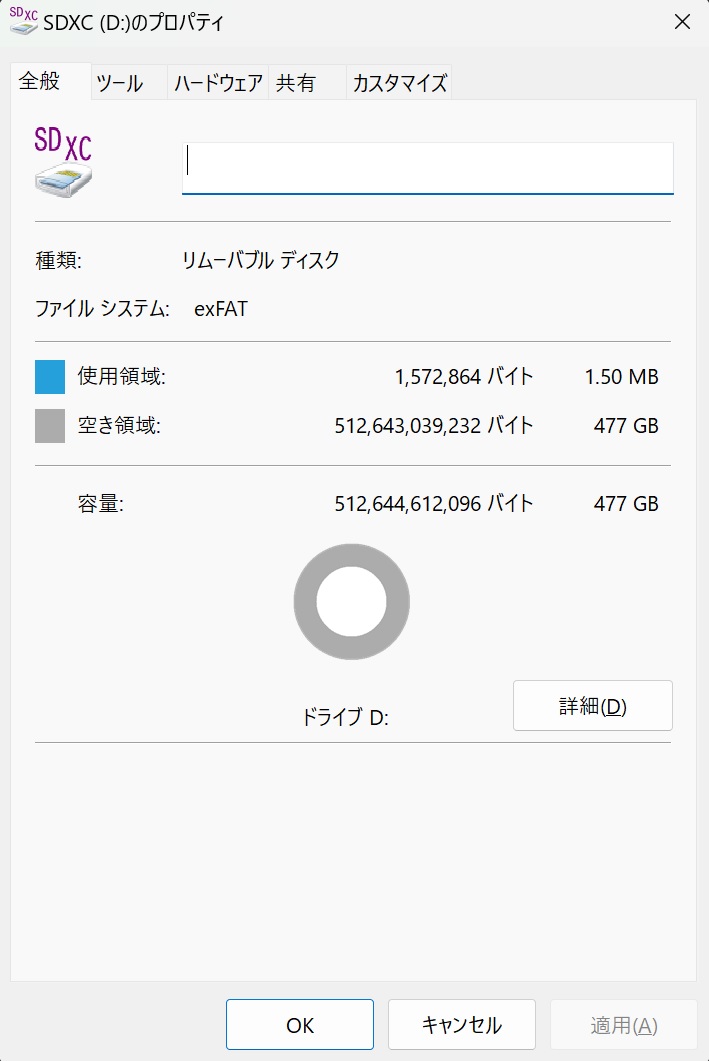
Task: Click the disk usage donut chart
Action: (x=352, y=602)
